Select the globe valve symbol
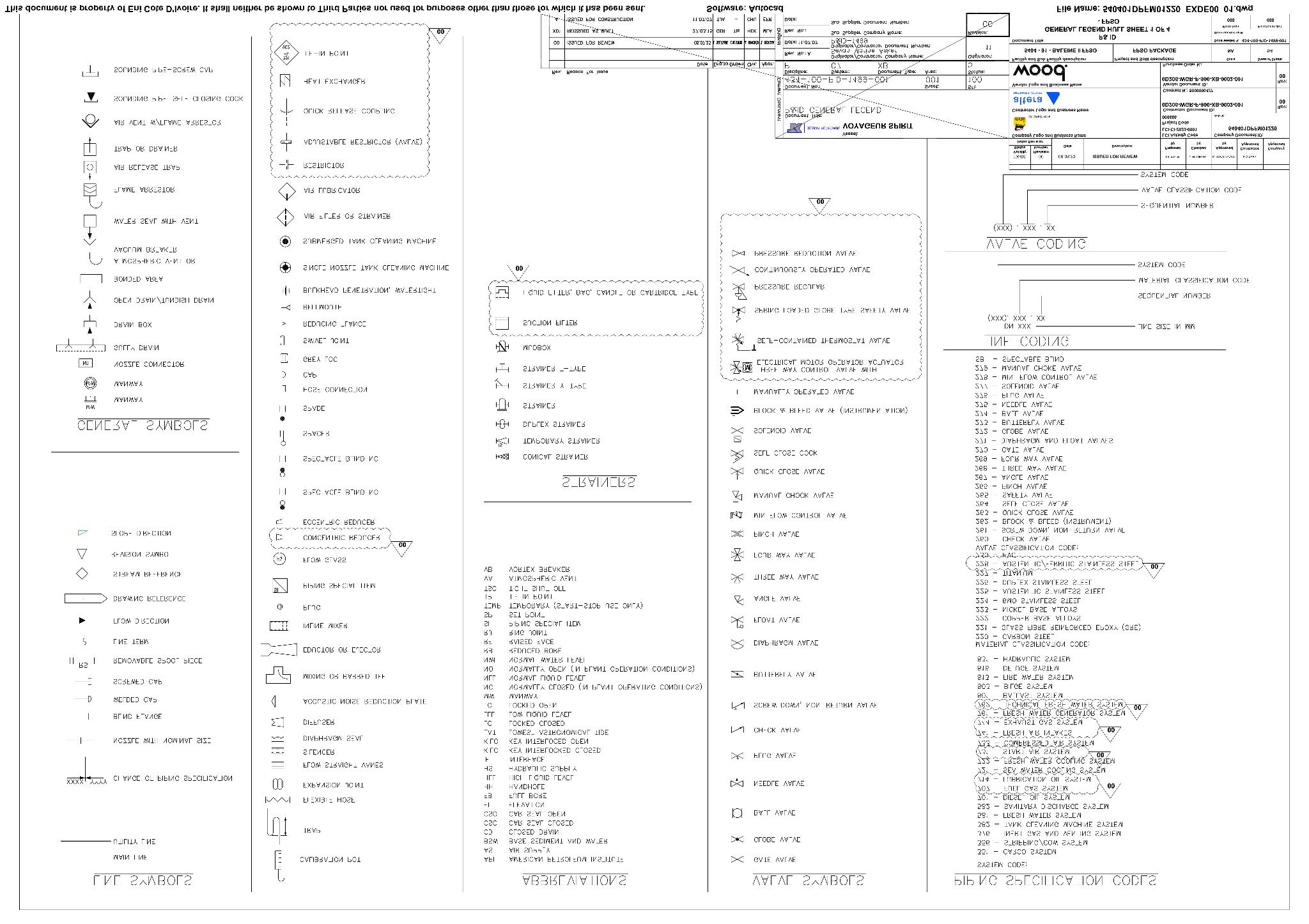Viewport: 1309px width, 924px height. (x=737, y=839)
